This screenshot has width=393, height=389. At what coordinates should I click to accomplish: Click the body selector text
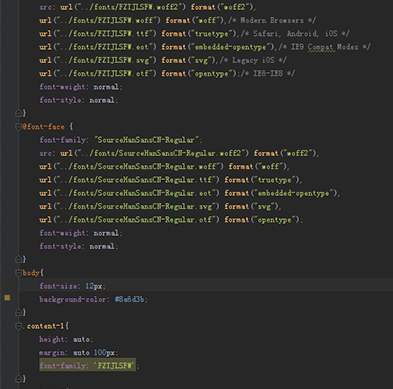click(31, 273)
